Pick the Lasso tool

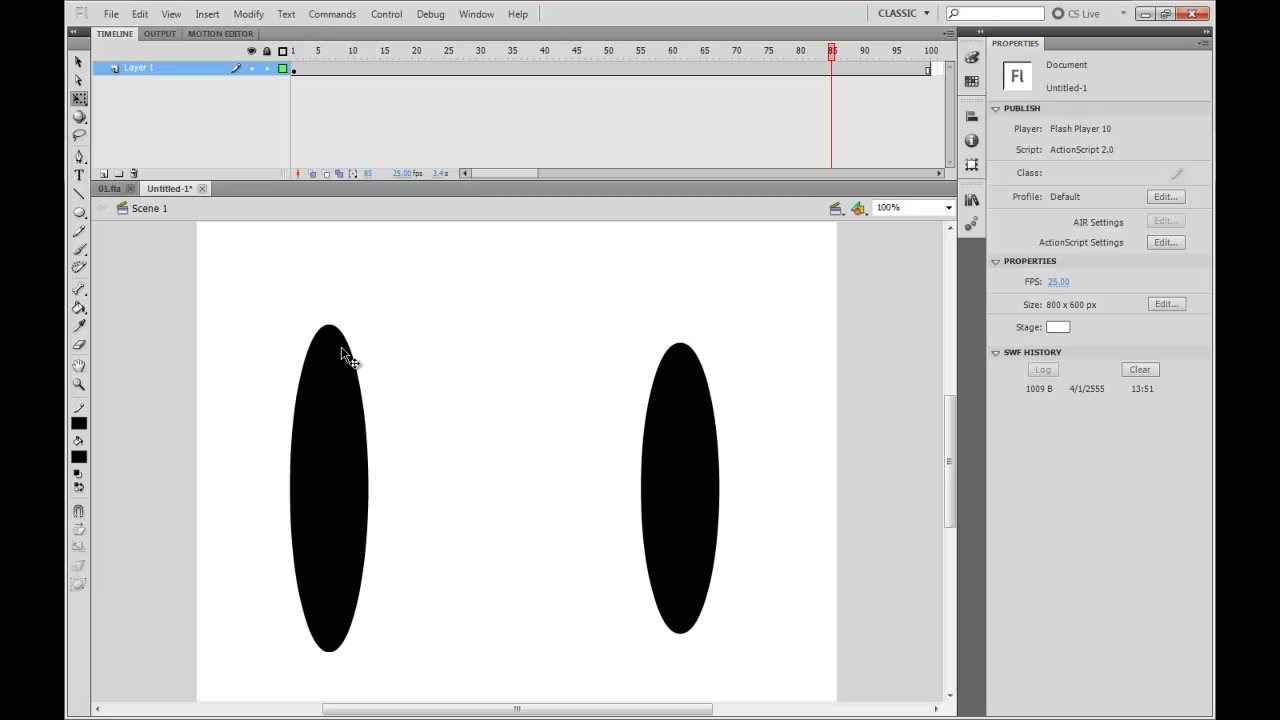79,136
